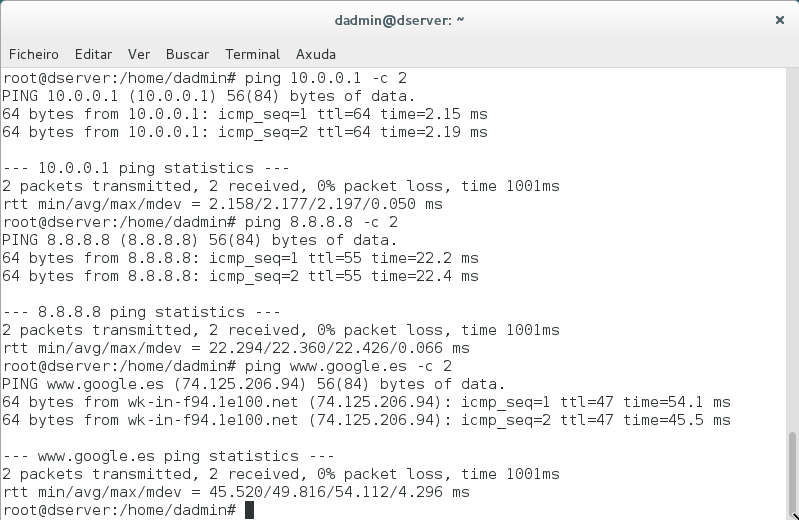799x520 pixels.
Task: Click the '--- www.google.es ping statistics ---' line
Action: click(x=168, y=456)
